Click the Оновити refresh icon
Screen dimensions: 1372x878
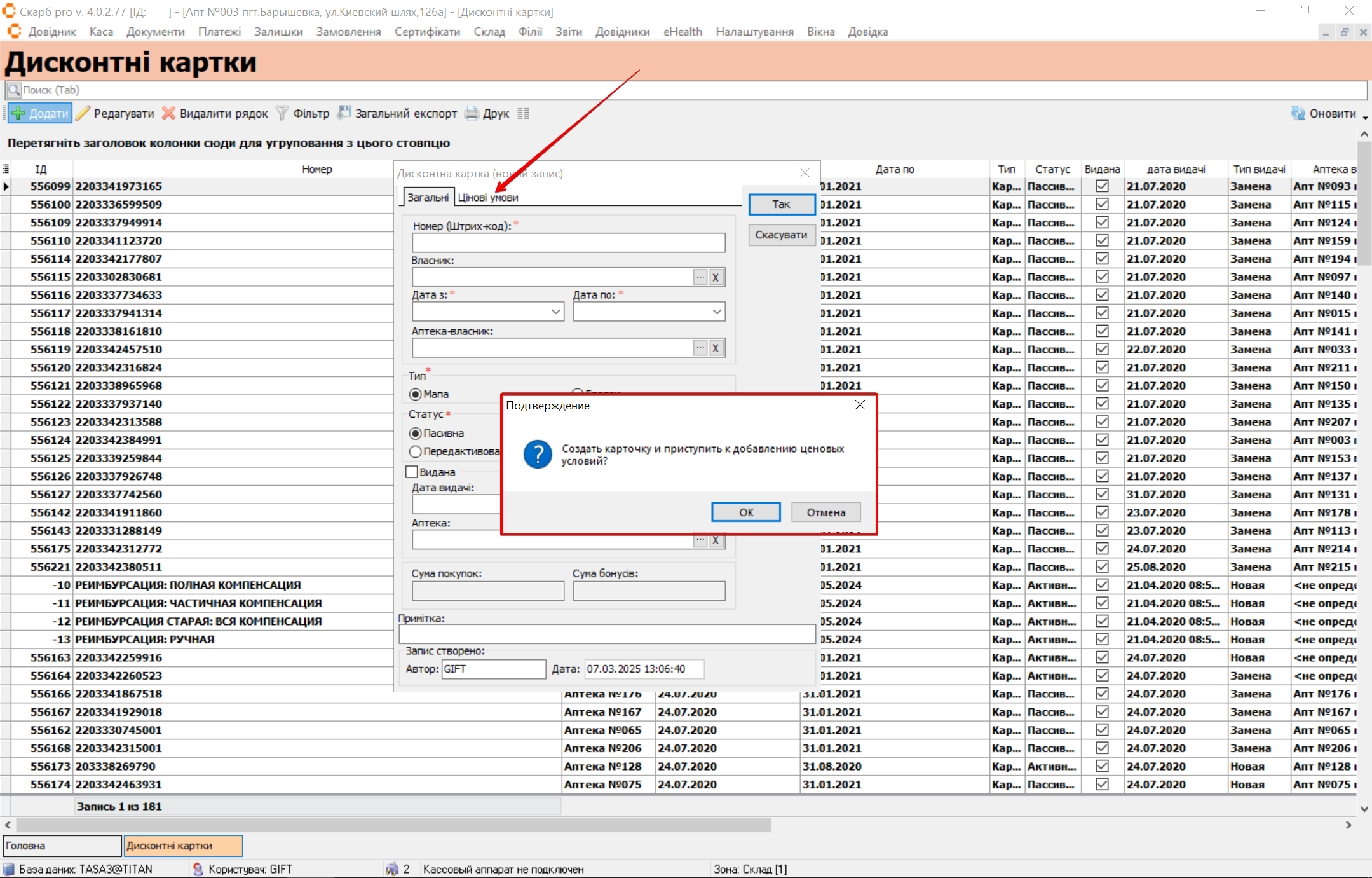pyautogui.click(x=1298, y=114)
